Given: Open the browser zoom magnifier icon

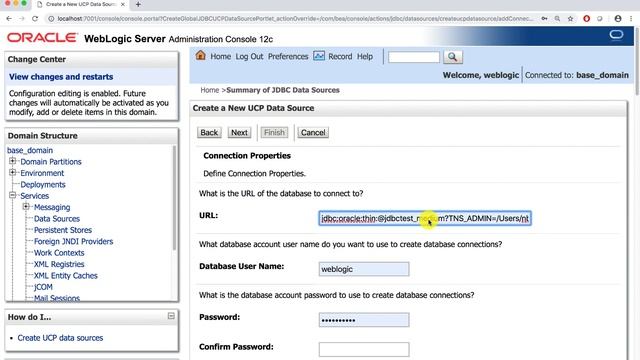Looking at the screenshot, I should 557,18.
